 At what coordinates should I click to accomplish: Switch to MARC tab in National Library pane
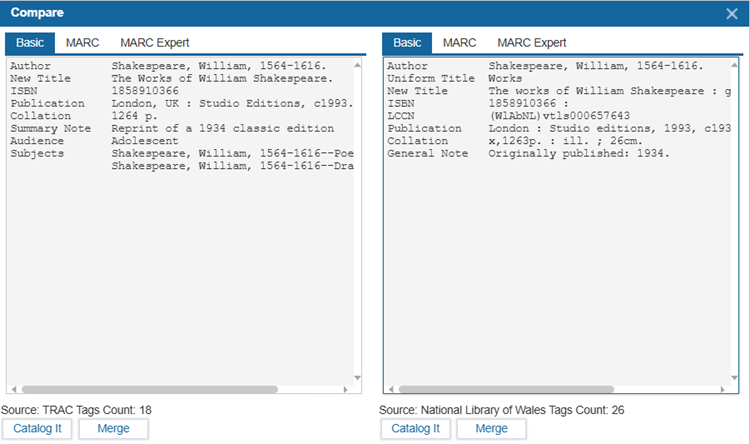coord(459,43)
